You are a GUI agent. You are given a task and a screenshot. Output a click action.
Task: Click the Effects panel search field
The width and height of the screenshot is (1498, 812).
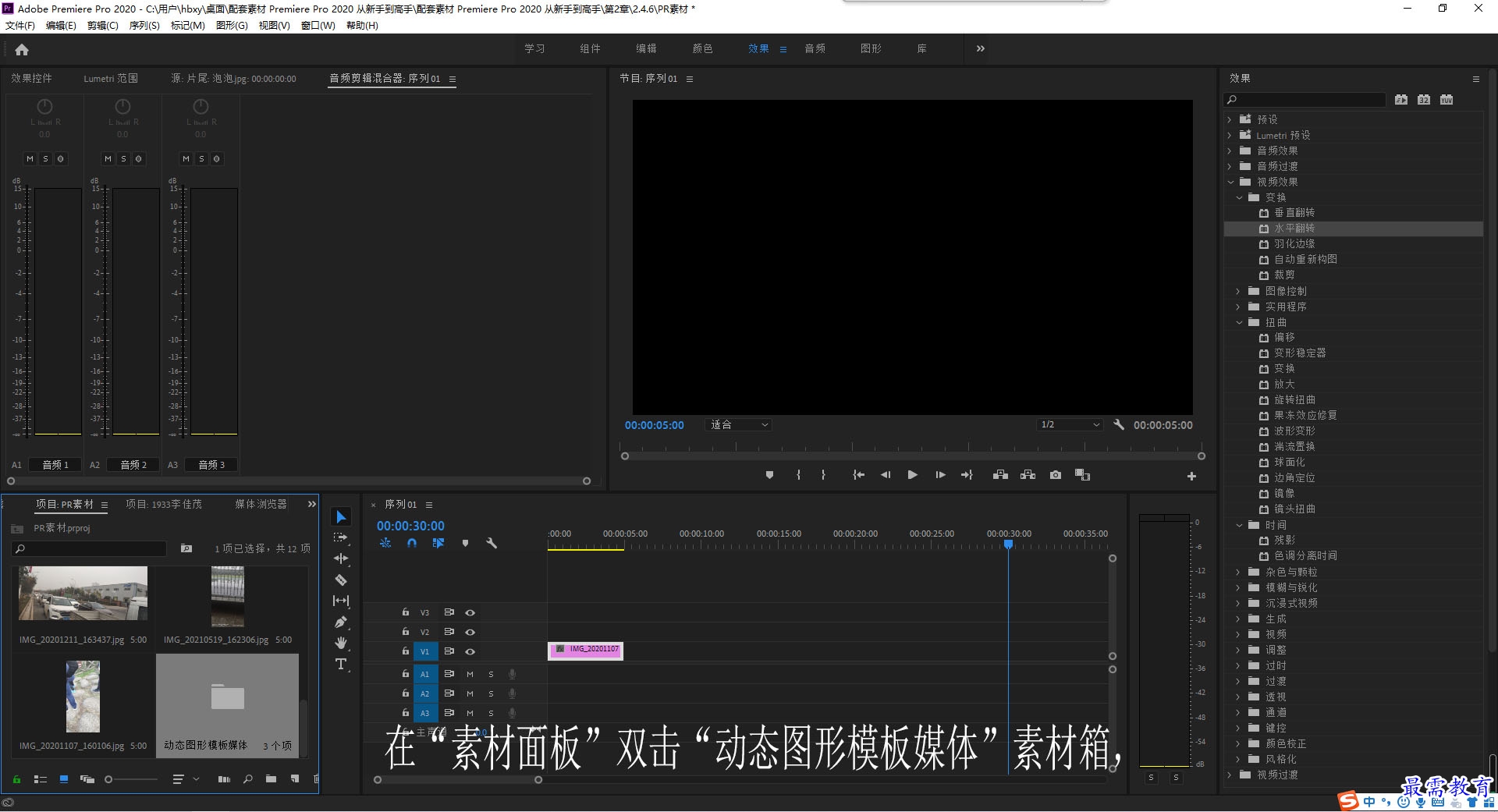pyautogui.click(x=1305, y=100)
